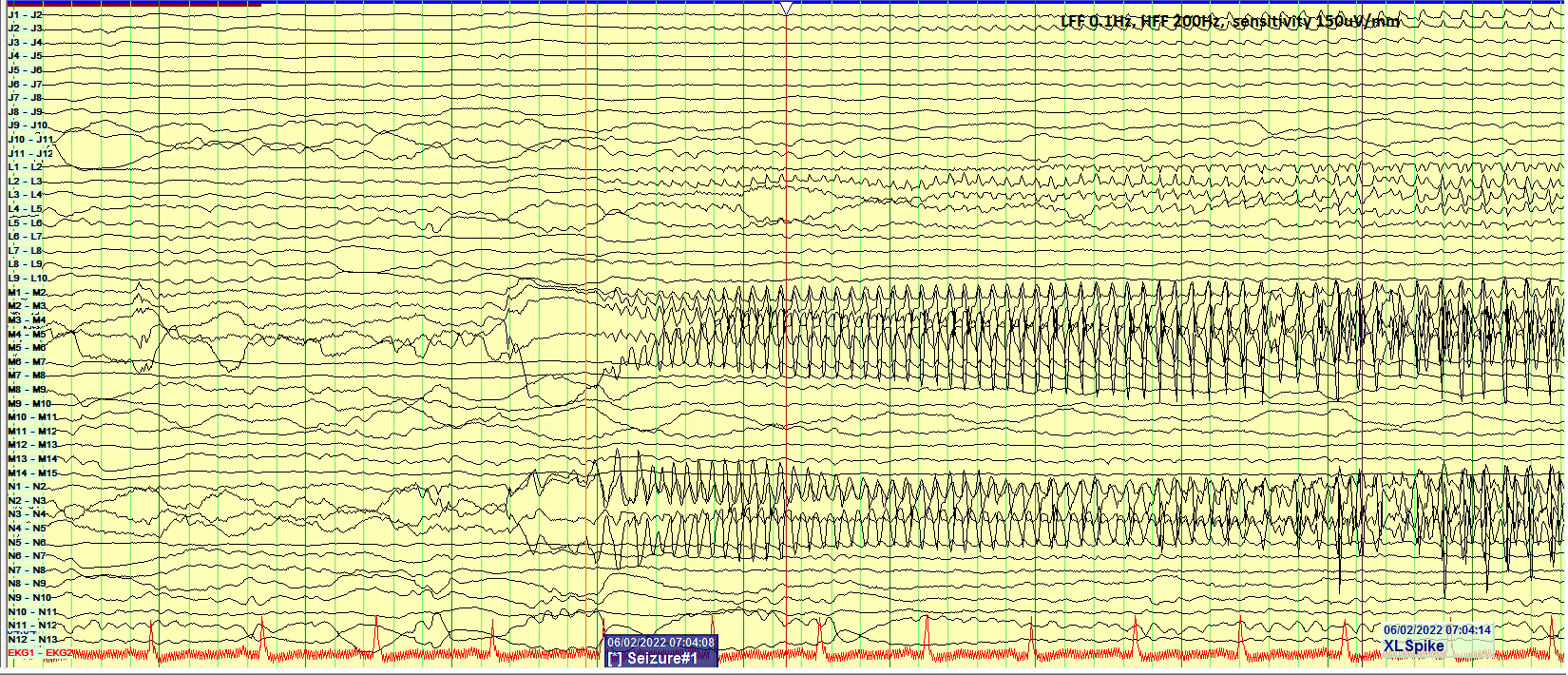Select the N12 - N13 channel label

tap(31, 639)
